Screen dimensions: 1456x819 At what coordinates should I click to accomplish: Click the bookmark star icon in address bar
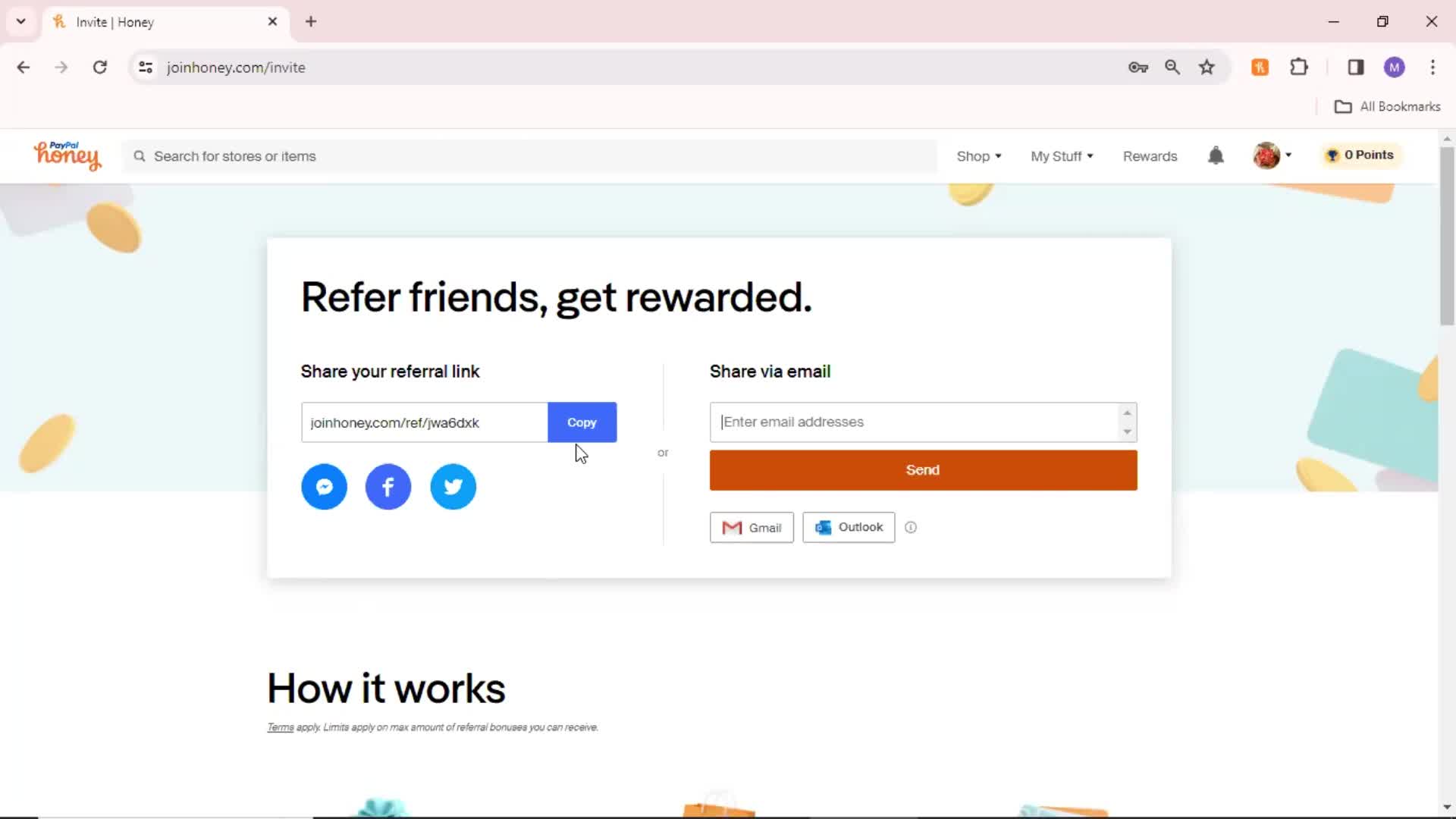(x=1207, y=67)
